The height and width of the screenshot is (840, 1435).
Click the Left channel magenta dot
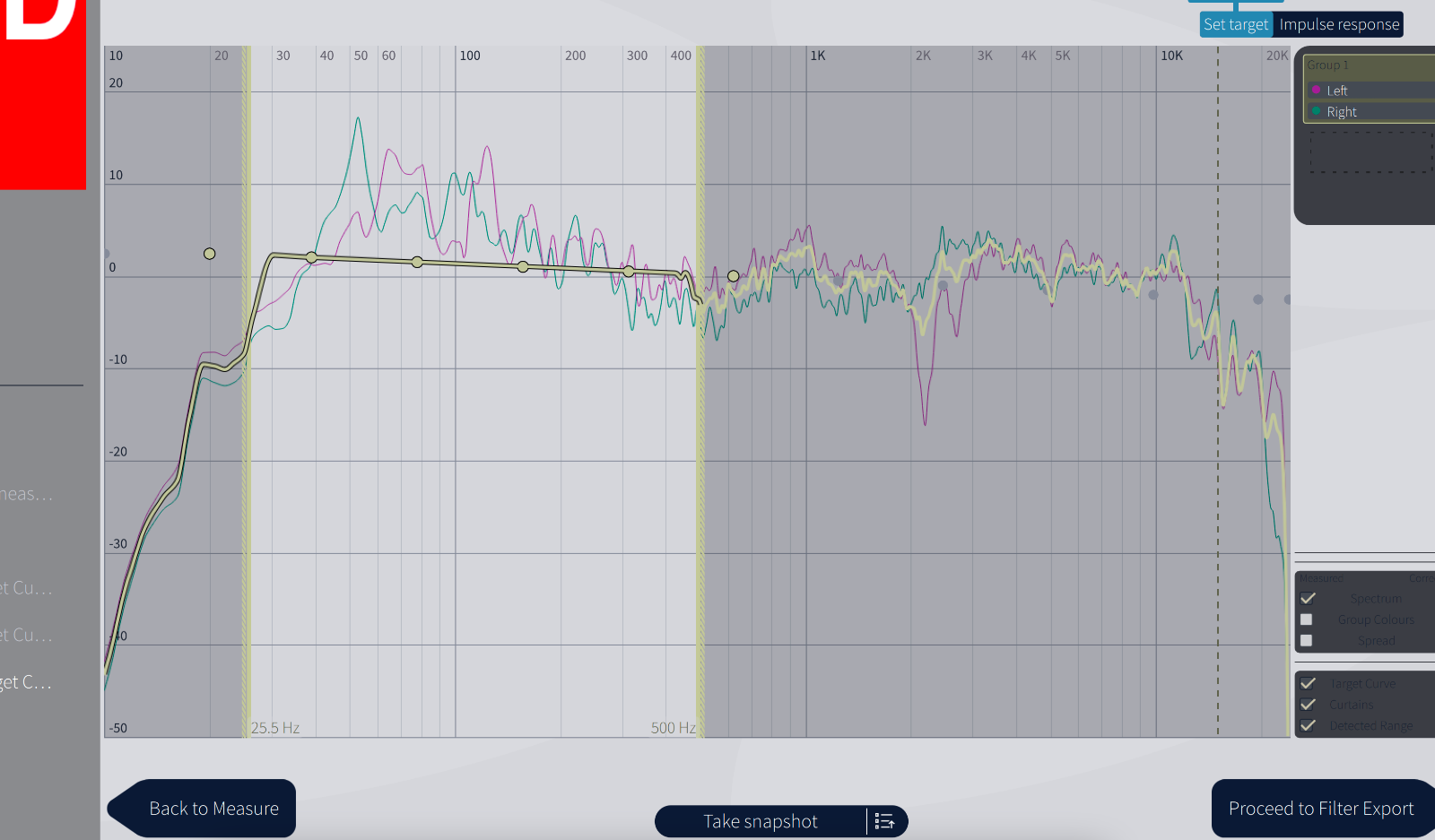point(1316,91)
